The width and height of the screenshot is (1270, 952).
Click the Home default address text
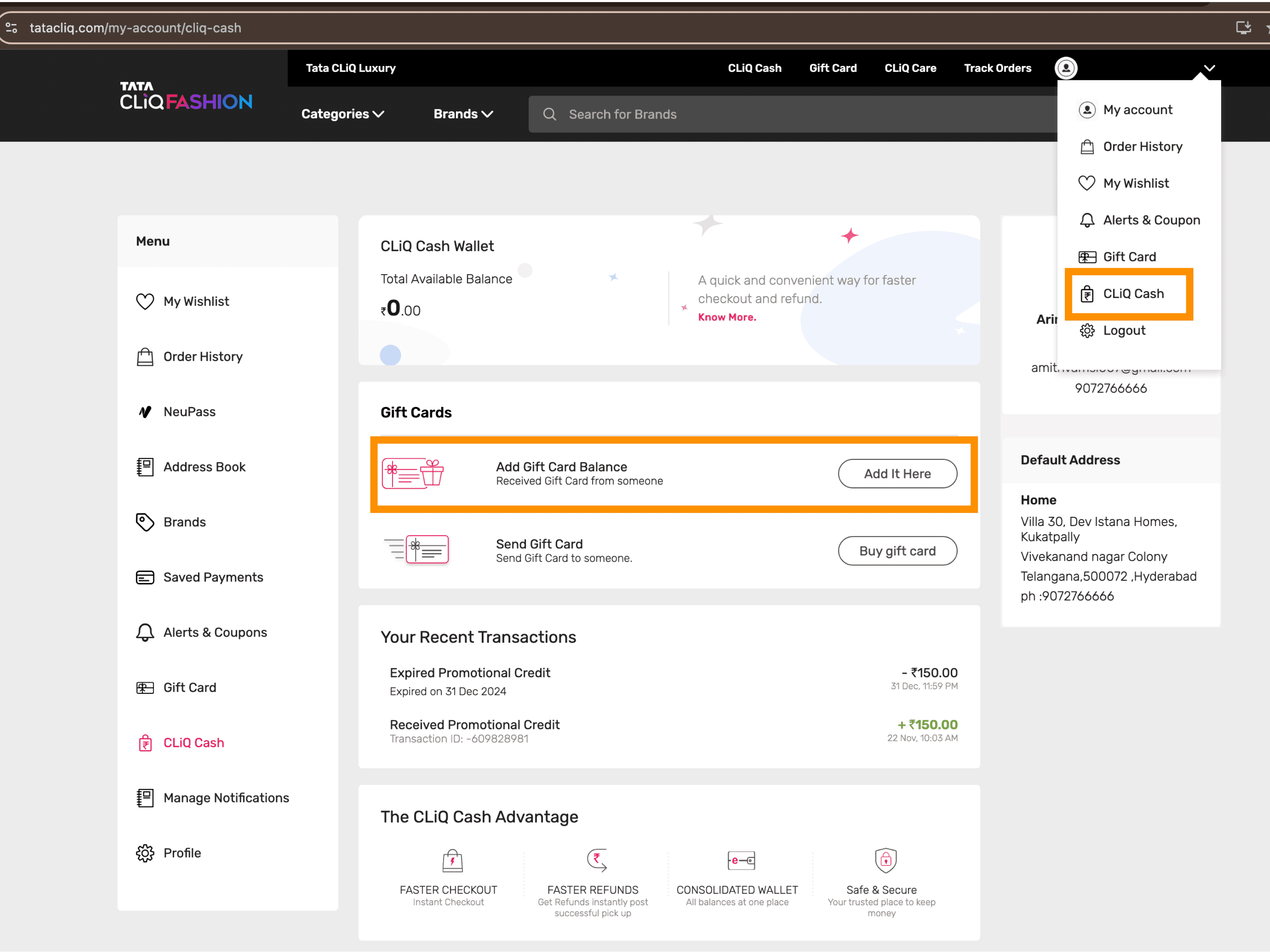pyautogui.click(x=1038, y=500)
